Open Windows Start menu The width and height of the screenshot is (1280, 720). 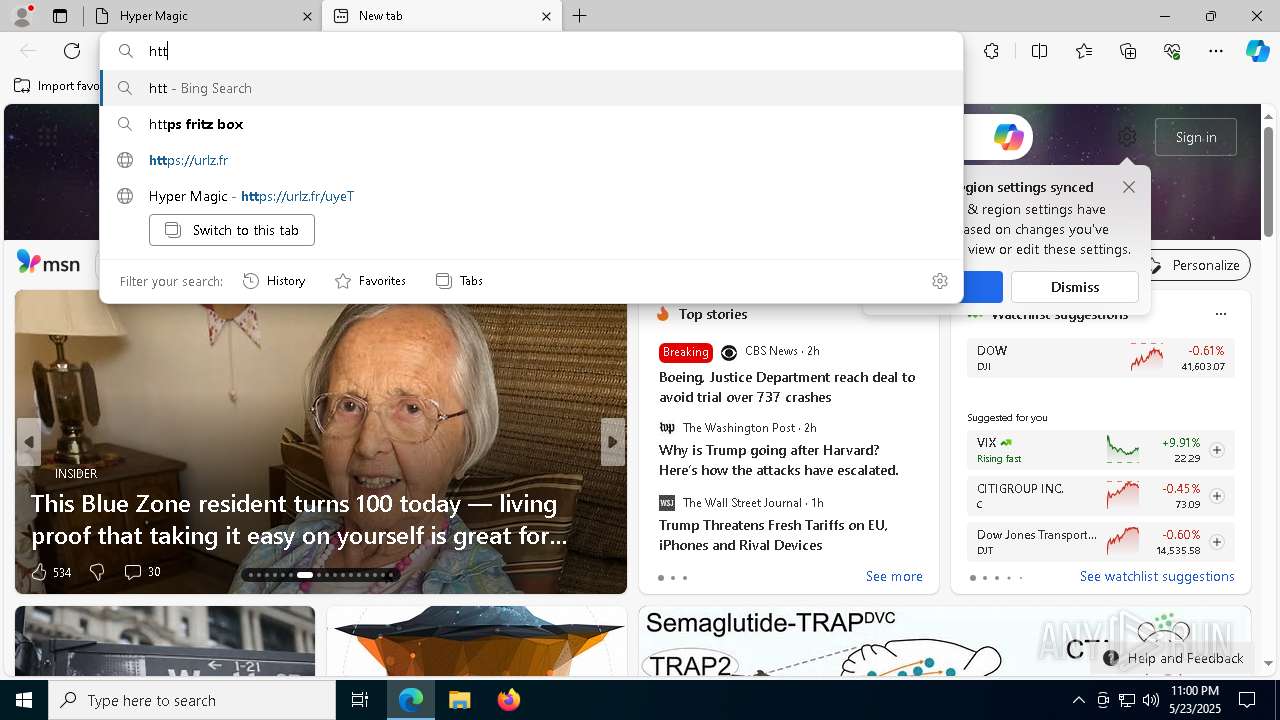pos(24,700)
